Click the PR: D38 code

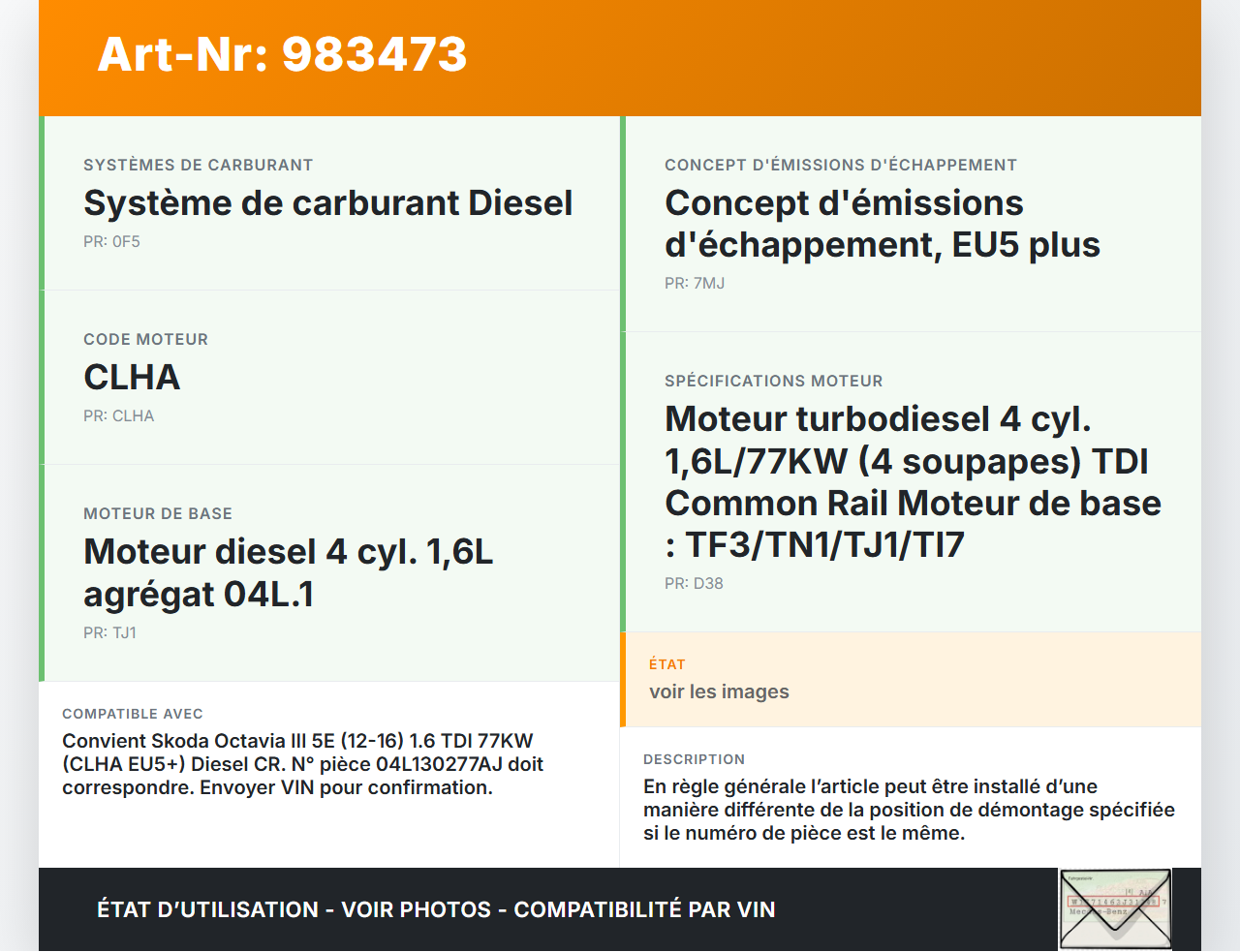coord(694,584)
